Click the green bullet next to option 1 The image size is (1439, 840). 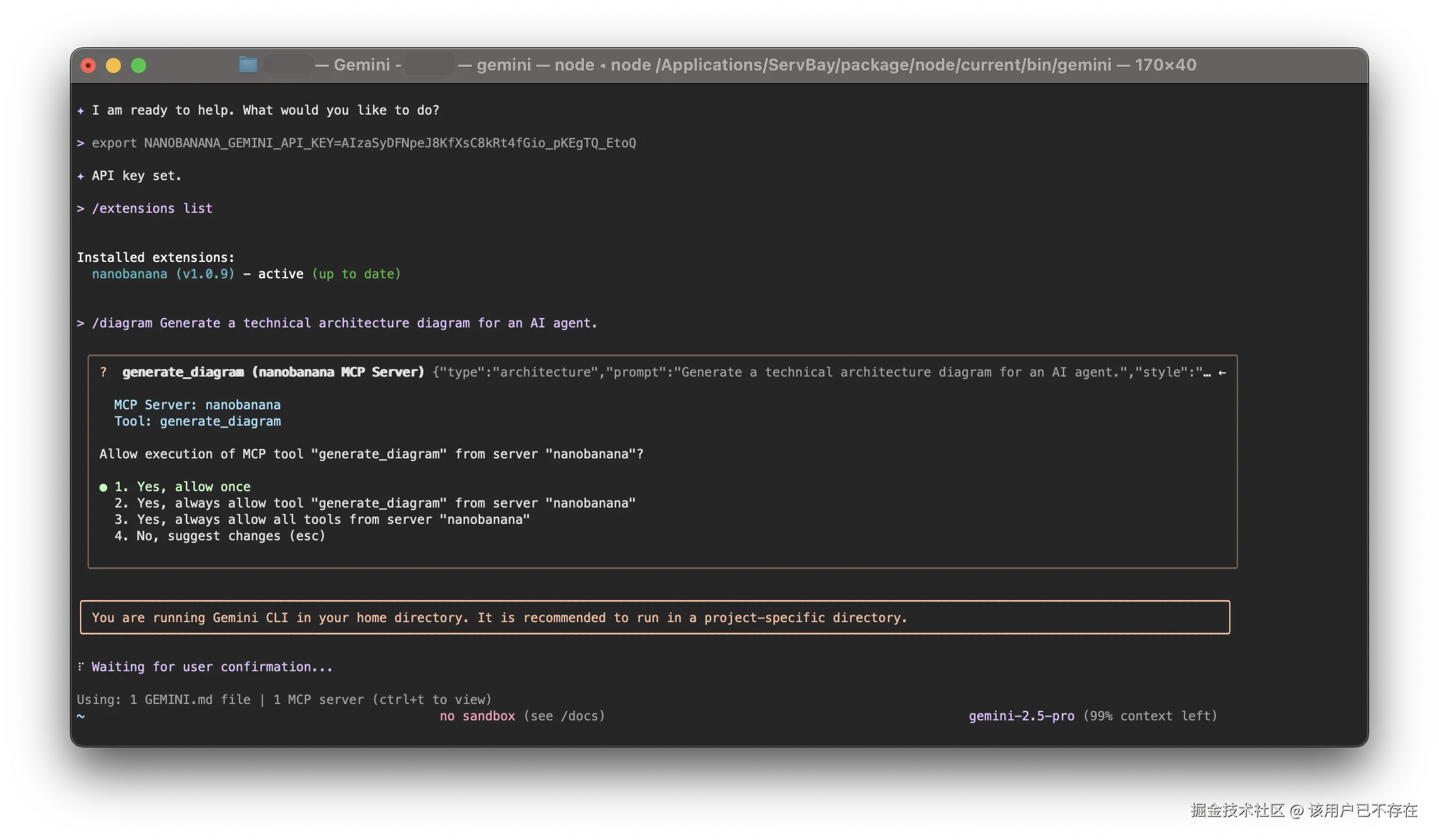click(103, 487)
